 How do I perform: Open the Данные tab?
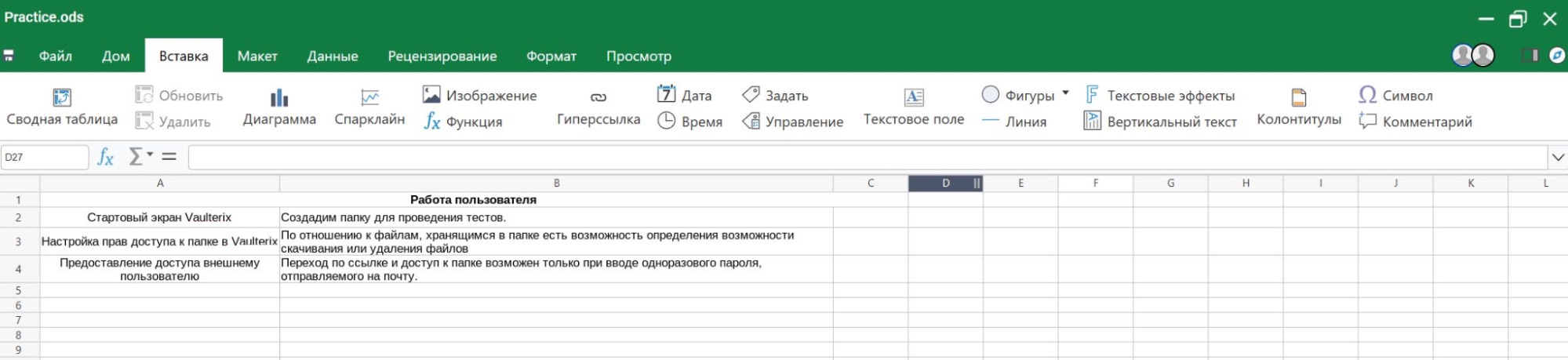coord(333,56)
